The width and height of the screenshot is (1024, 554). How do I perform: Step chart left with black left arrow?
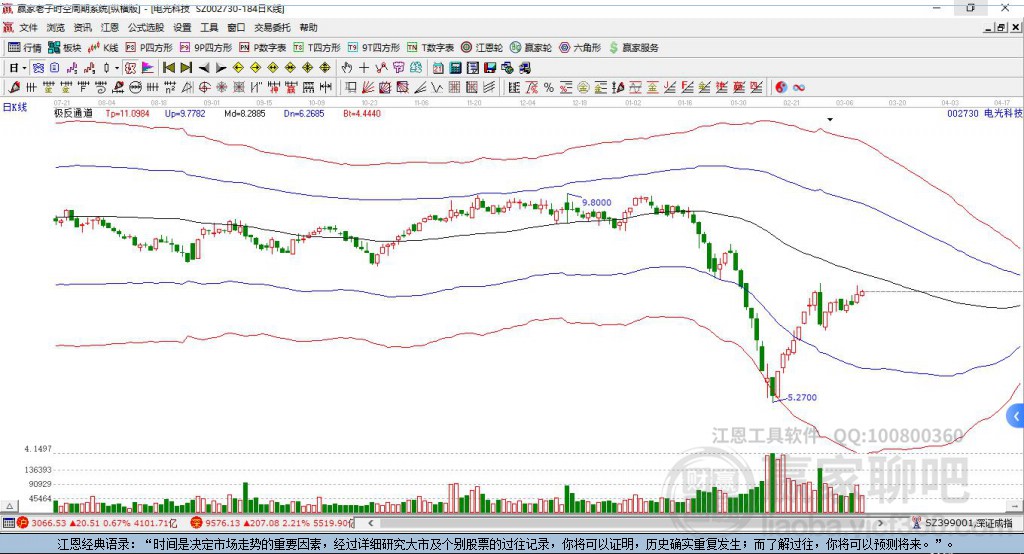coord(204,67)
